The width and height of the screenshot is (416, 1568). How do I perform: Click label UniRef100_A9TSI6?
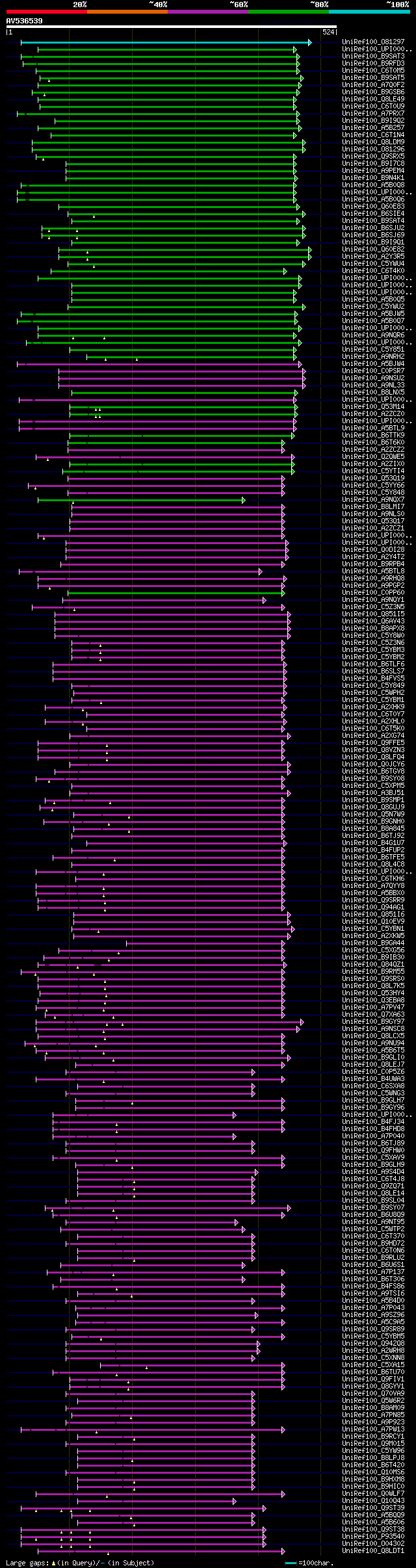pyautogui.click(x=373, y=1294)
